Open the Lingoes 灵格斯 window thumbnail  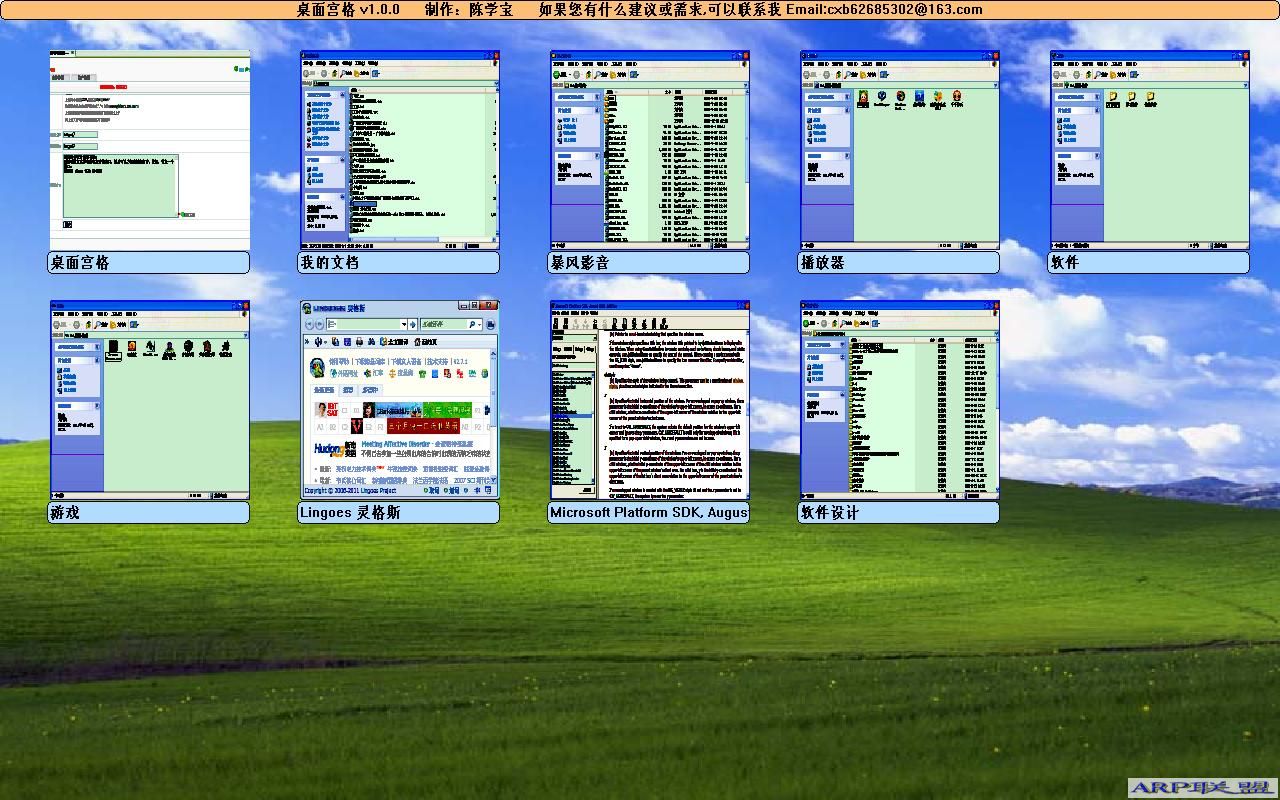400,400
